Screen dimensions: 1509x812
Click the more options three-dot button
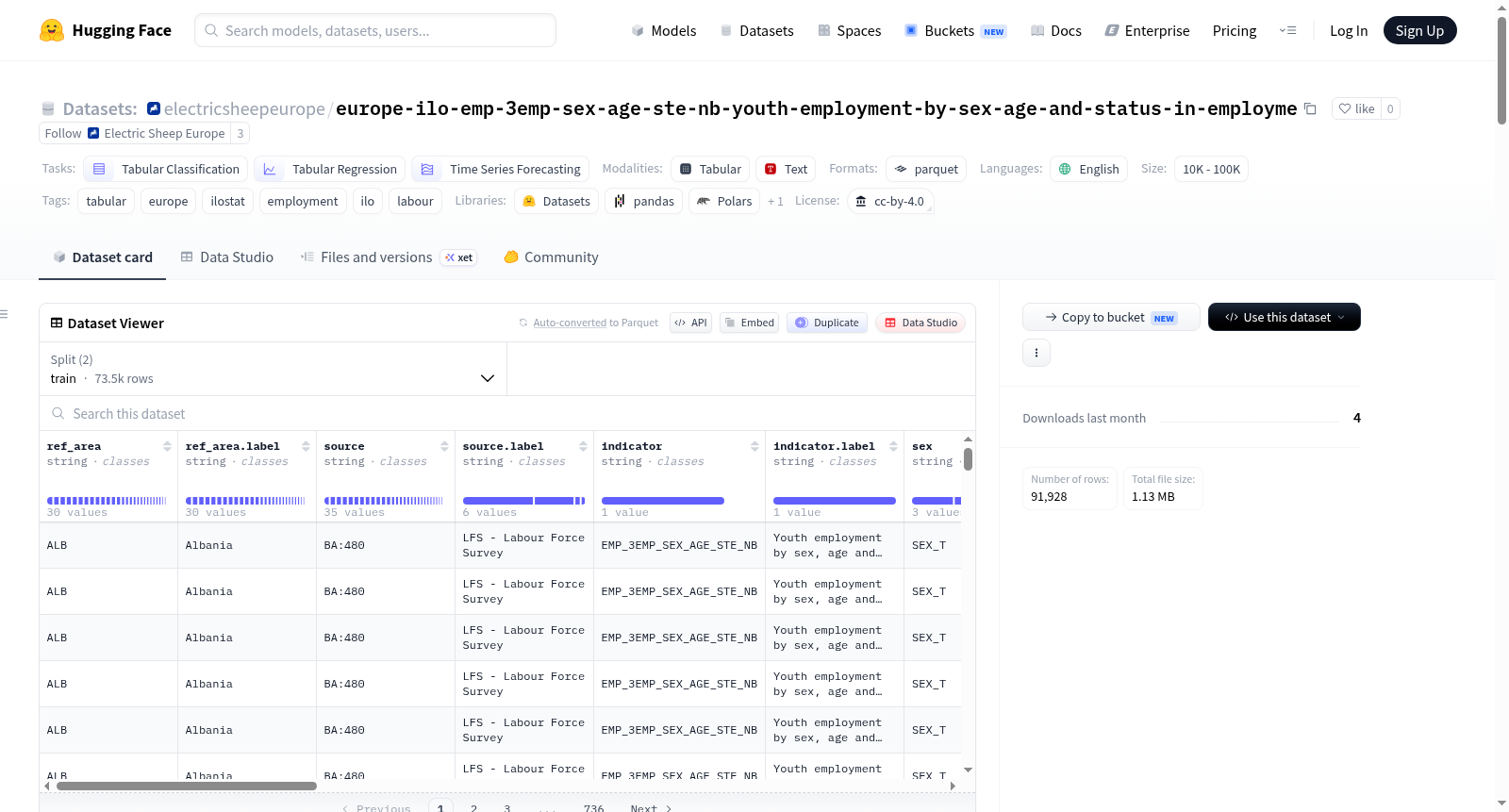1036,353
